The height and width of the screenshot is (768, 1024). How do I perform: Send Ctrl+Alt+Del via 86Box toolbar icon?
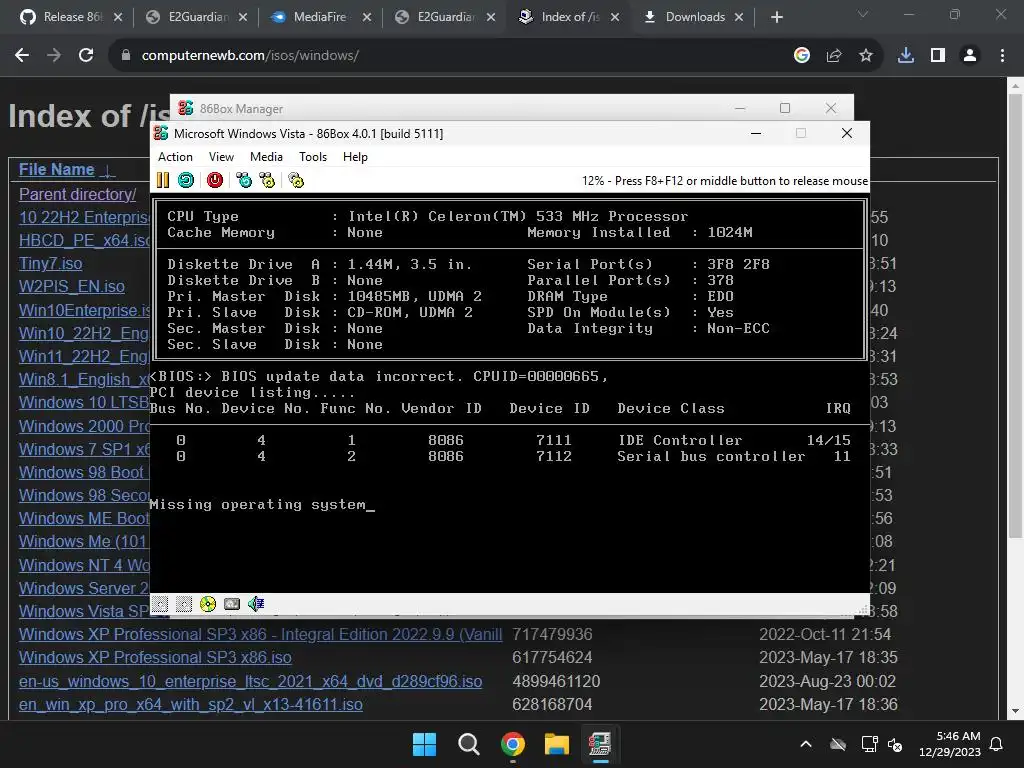coord(244,180)
